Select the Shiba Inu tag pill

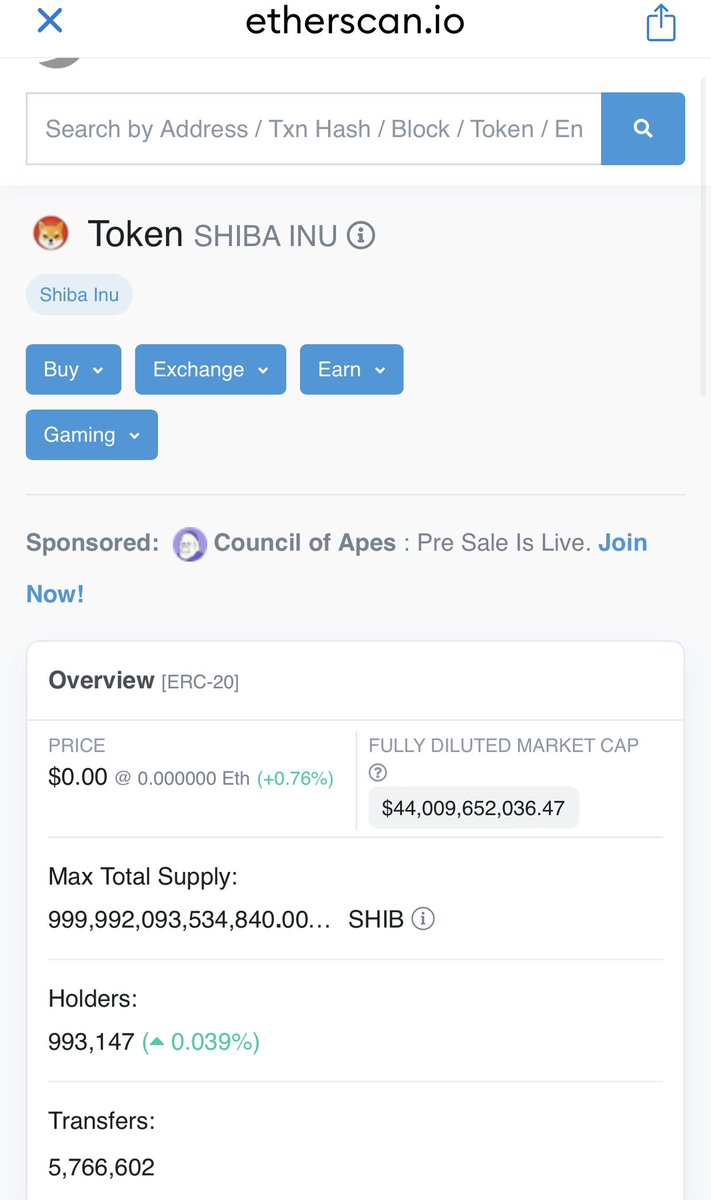point(79,295)
